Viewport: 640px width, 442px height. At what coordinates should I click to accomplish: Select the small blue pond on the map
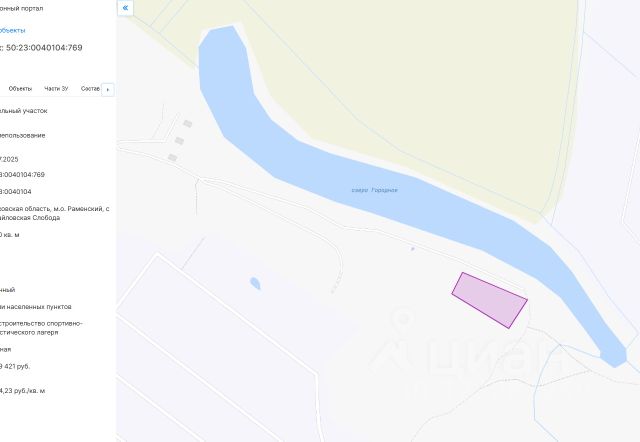tap(255, 283)
